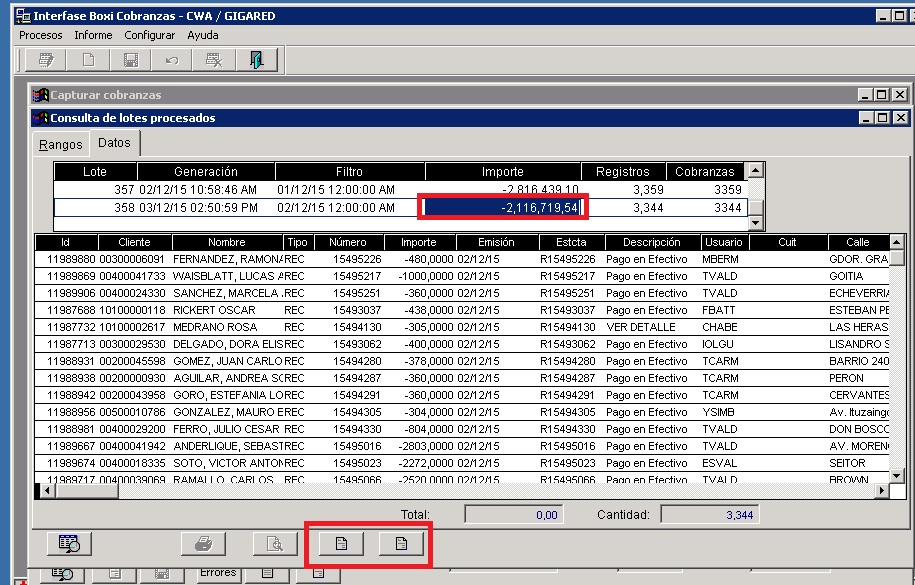Viewport: 915px width, 585px height.
Task: Open print preview with the magnifier document icon
Action: (272, 543)
